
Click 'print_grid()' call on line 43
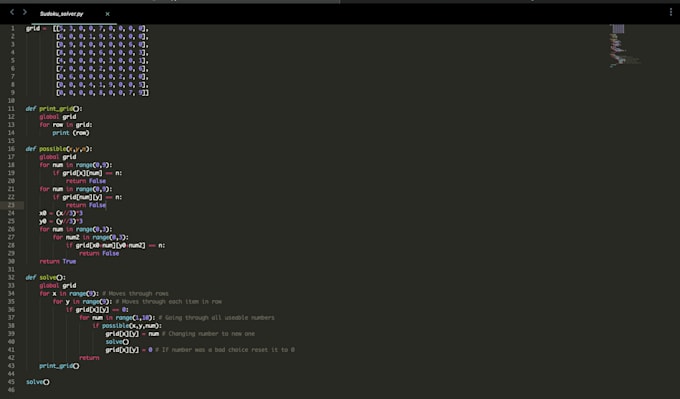pyautogui.click(x=59, y=366)
